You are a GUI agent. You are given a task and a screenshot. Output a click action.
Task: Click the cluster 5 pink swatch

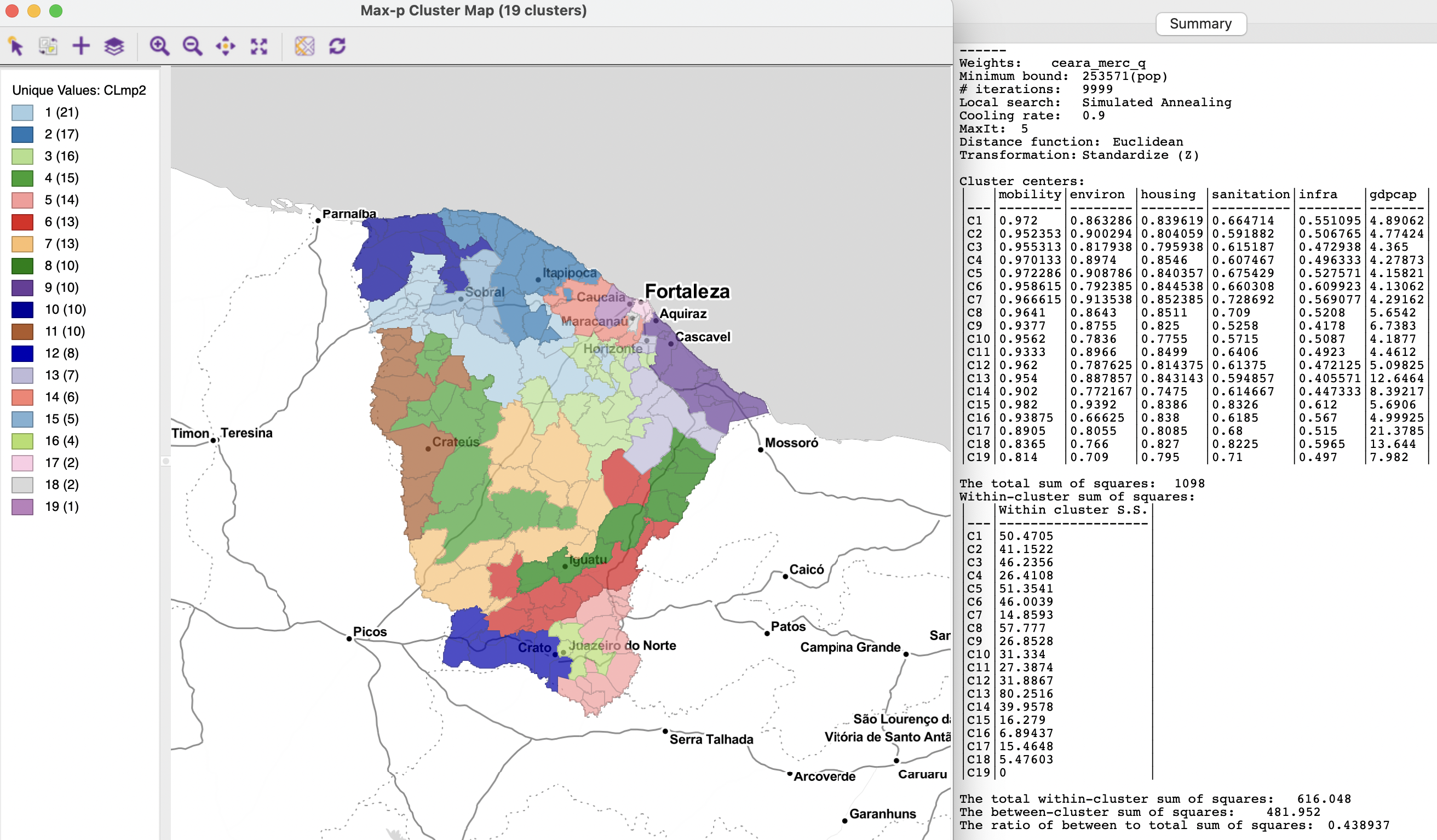tap(22, 200)
